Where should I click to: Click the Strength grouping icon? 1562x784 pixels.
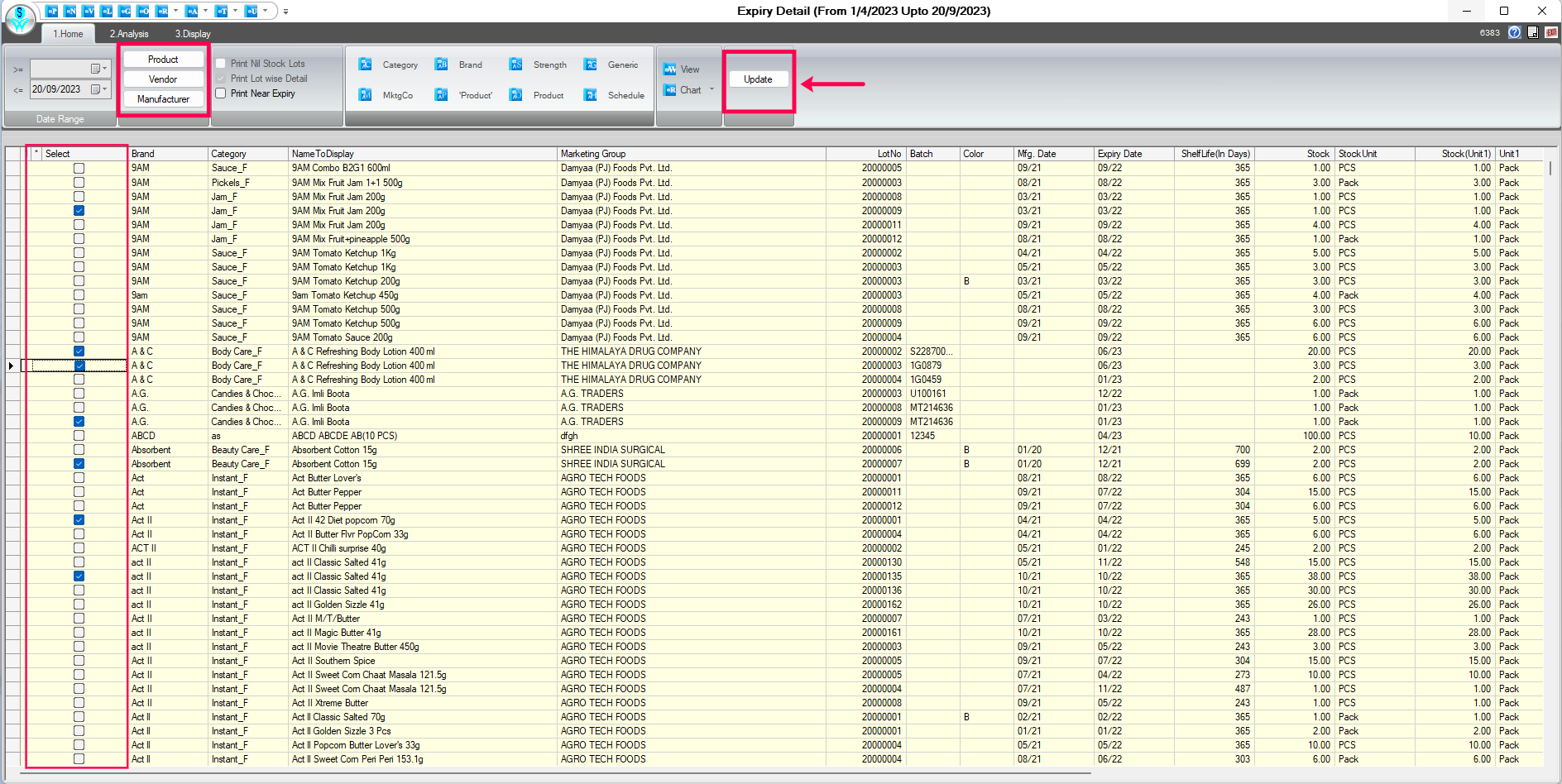point(515,65)
